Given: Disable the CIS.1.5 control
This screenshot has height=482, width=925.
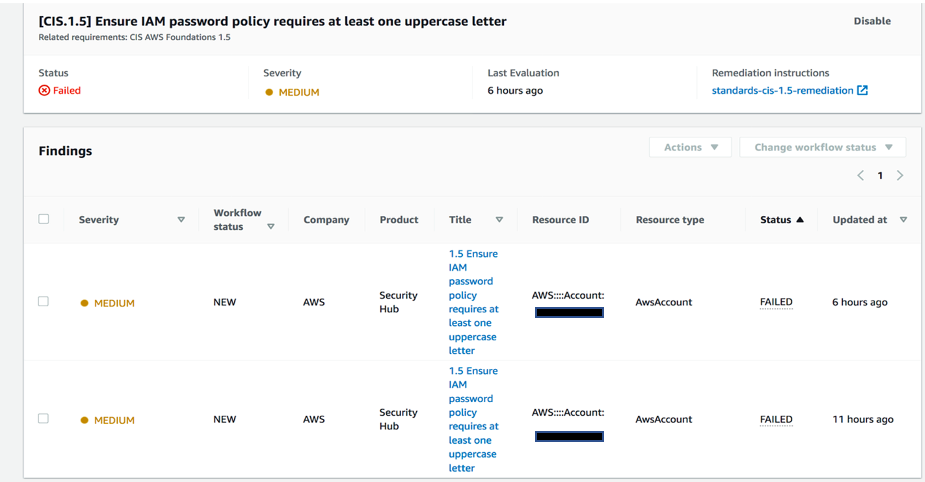Looking at the screenshot, I should coord(872,21).
